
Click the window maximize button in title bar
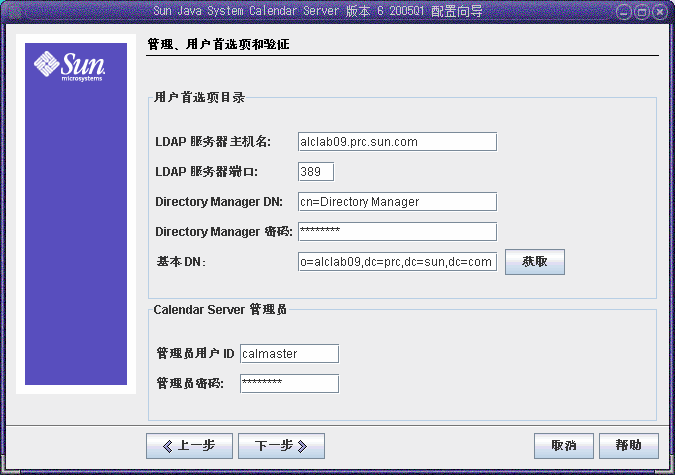[641, 12]
